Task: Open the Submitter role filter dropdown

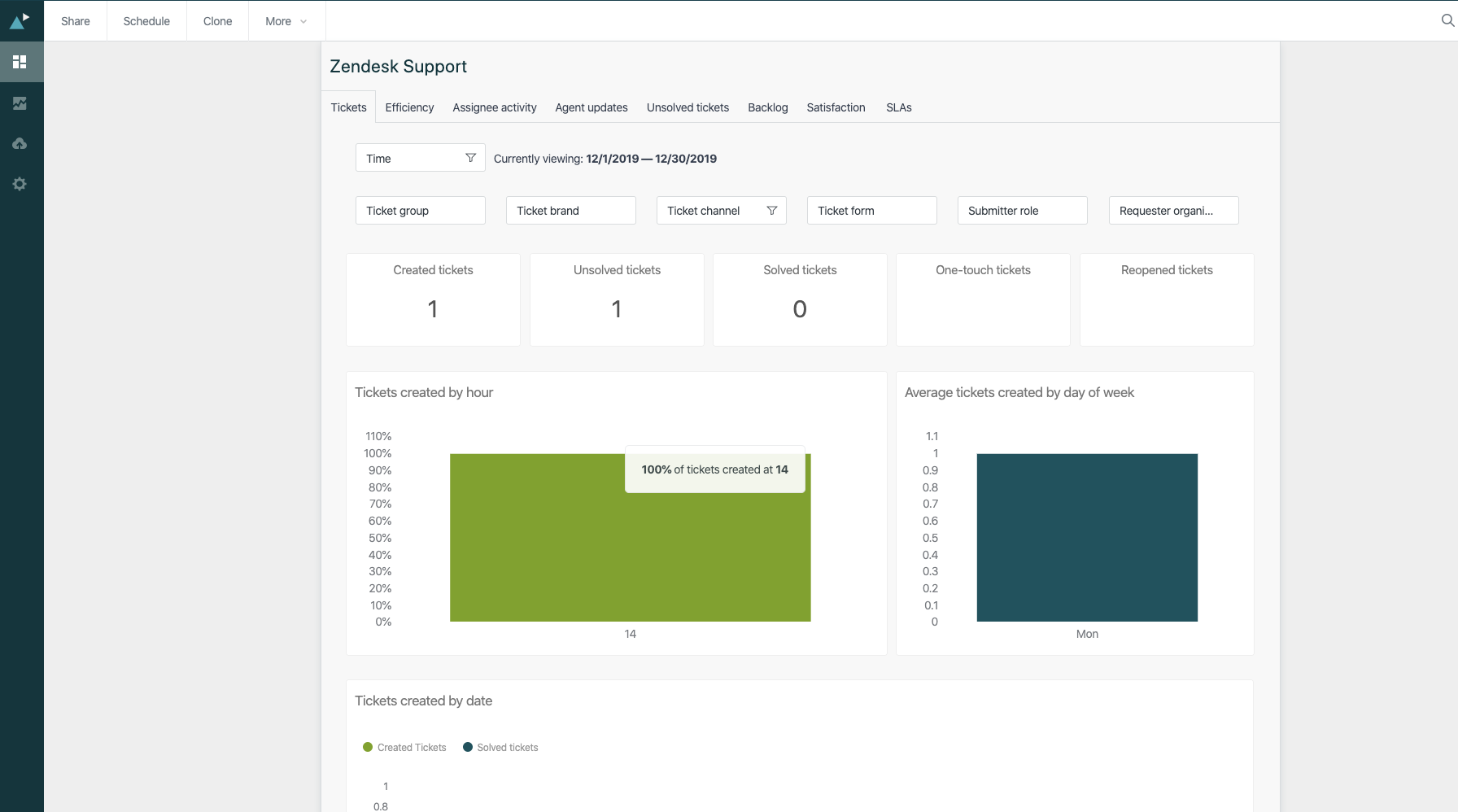Action: 1022,211
